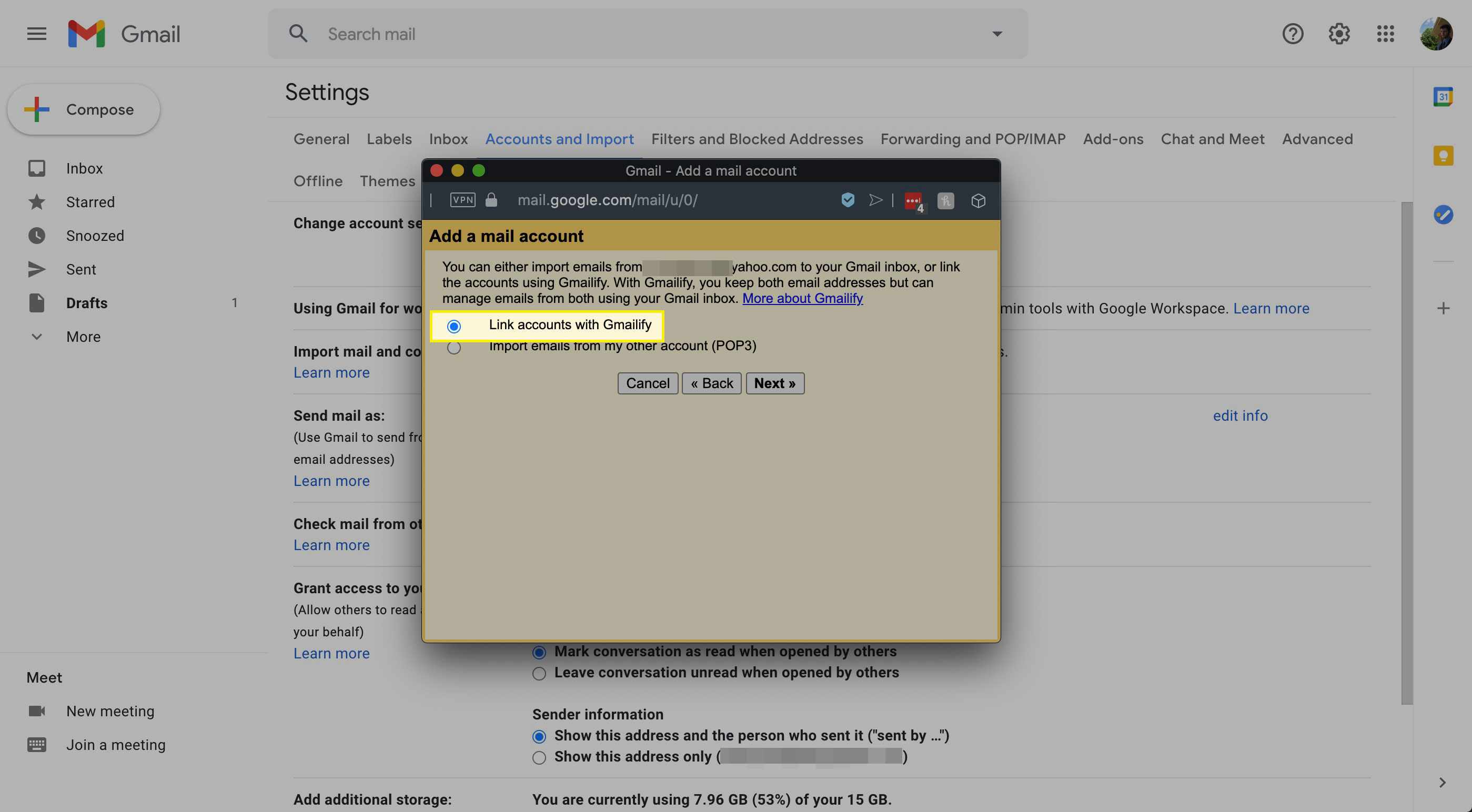This screenshot has height=812, width=1472.
Task: Click the browser extension red icon
Action: point(912,199)
